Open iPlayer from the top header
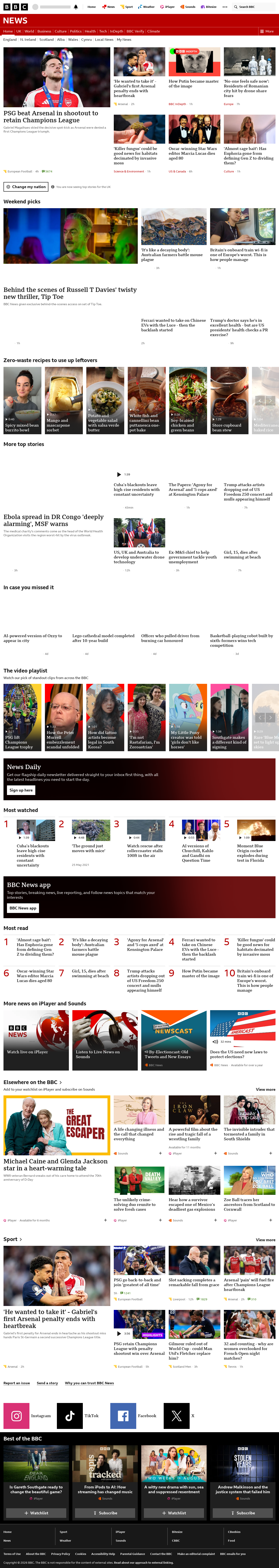279x1568 pixels. tap(168, 7)
